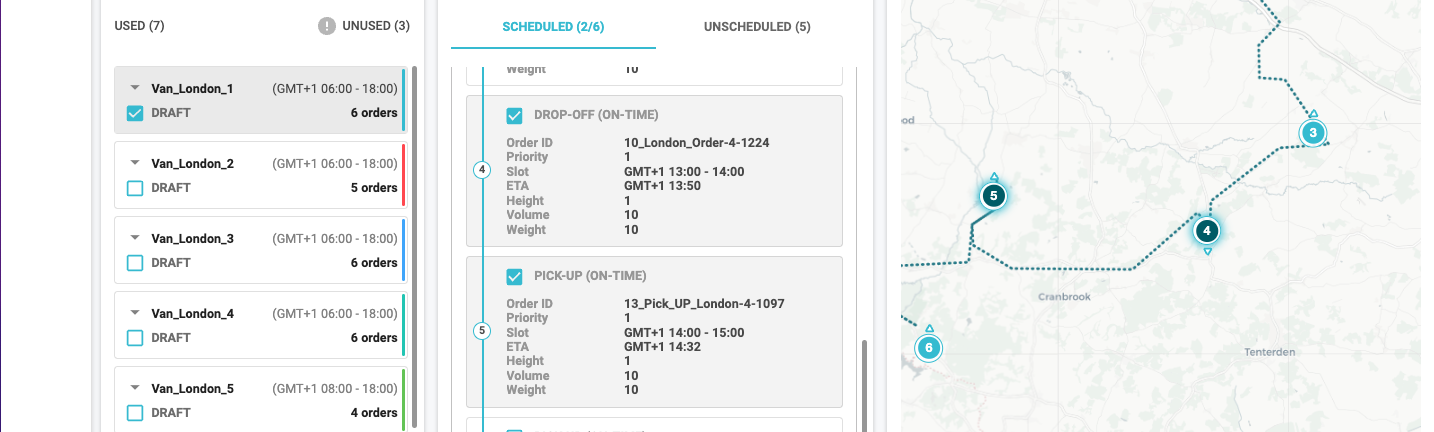Open the Scheduled (2/6) tab
Image resolution: width=1434 pixels, height=432 pixels.
tap(552, 26)
